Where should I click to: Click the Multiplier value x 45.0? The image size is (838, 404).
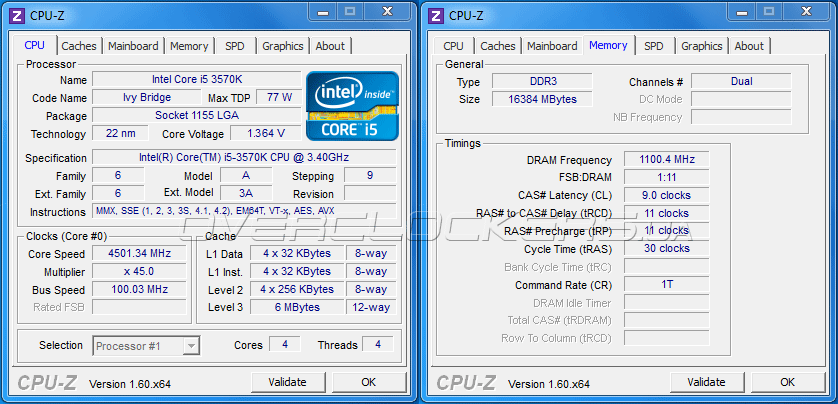139,271
